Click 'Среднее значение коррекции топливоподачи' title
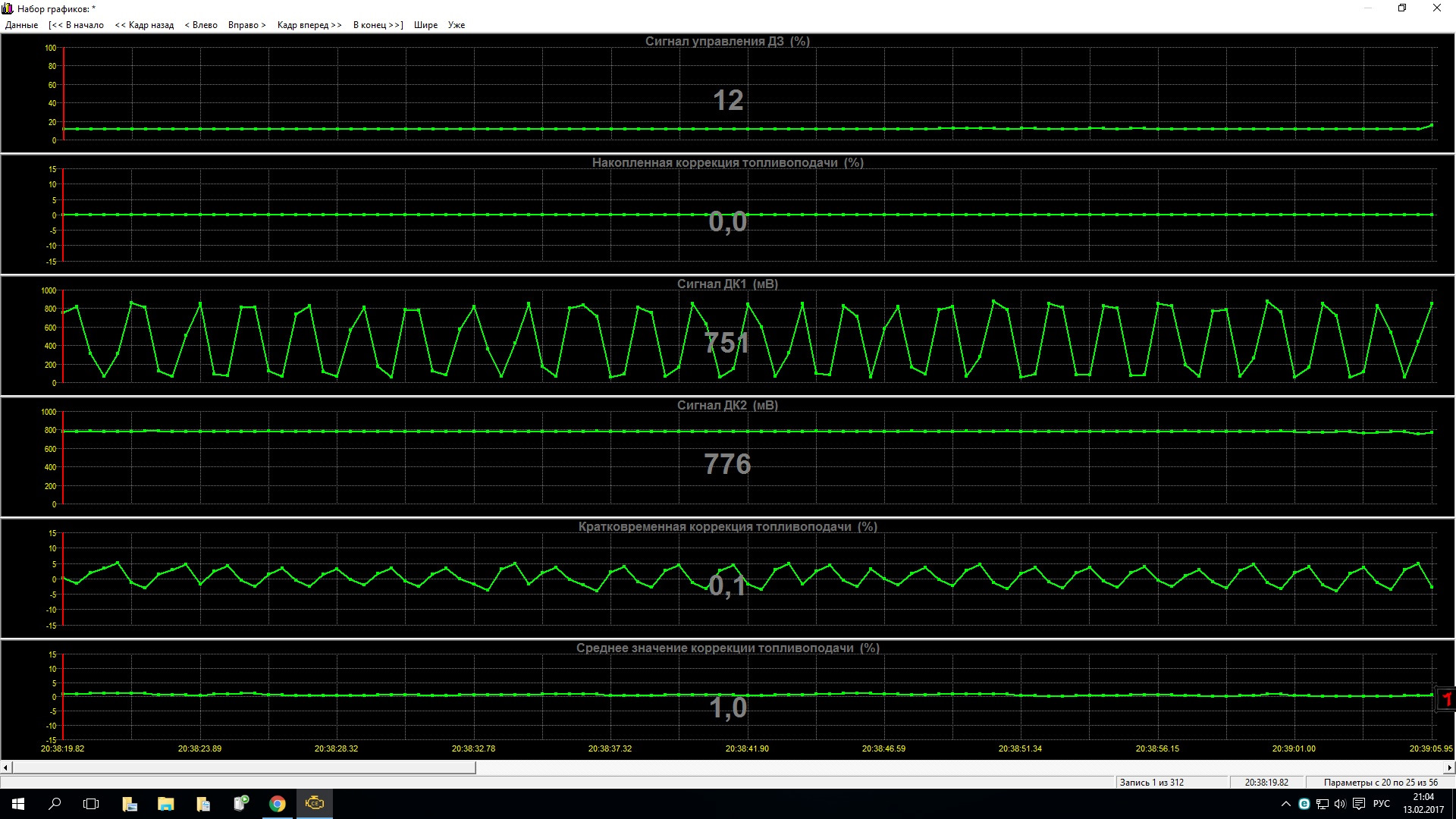Viewport: 1456px width, 819px height. tap(727, 648)
